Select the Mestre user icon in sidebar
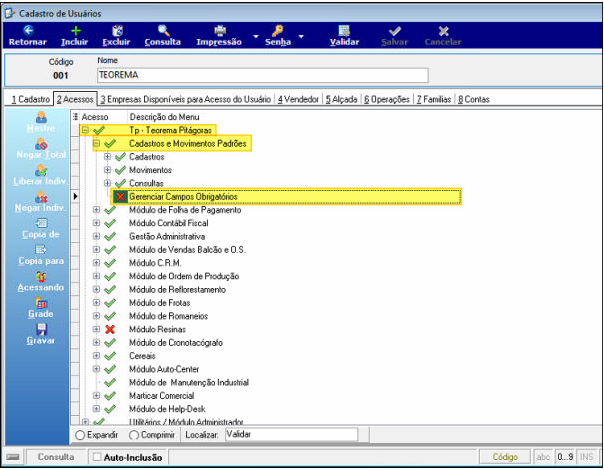The width and height of the screenshot is (604, 470). coord(41,117)
